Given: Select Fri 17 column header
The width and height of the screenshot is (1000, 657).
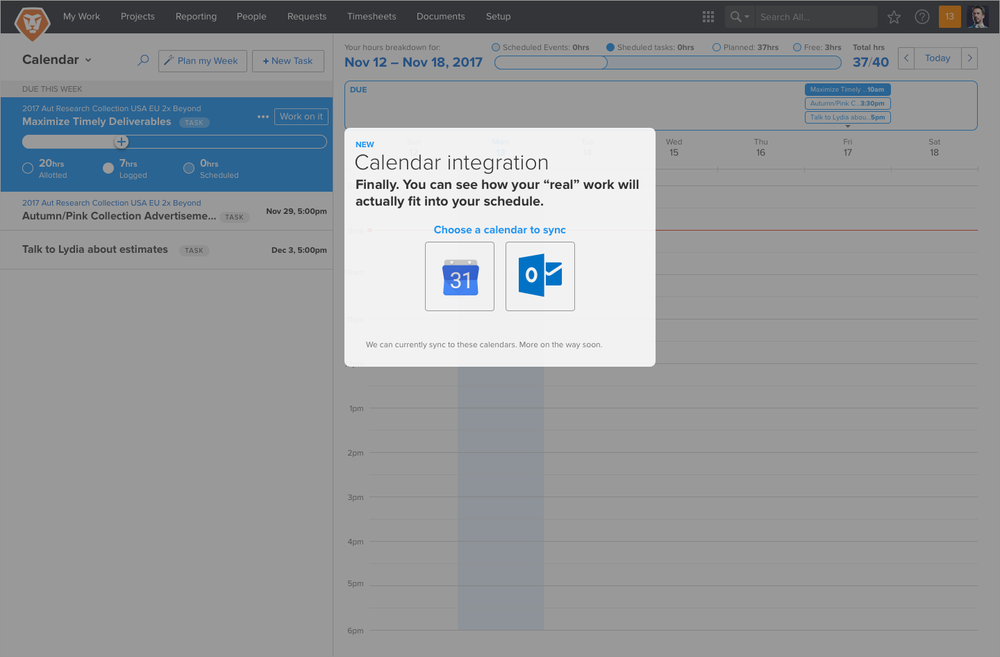Looking at the screenshot, I should pos(848,147).
